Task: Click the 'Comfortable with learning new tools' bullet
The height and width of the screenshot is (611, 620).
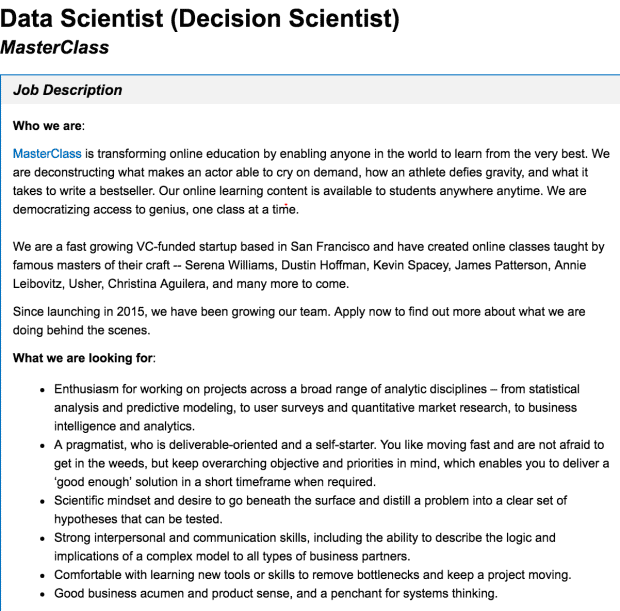Action: (x=312, y=575)
